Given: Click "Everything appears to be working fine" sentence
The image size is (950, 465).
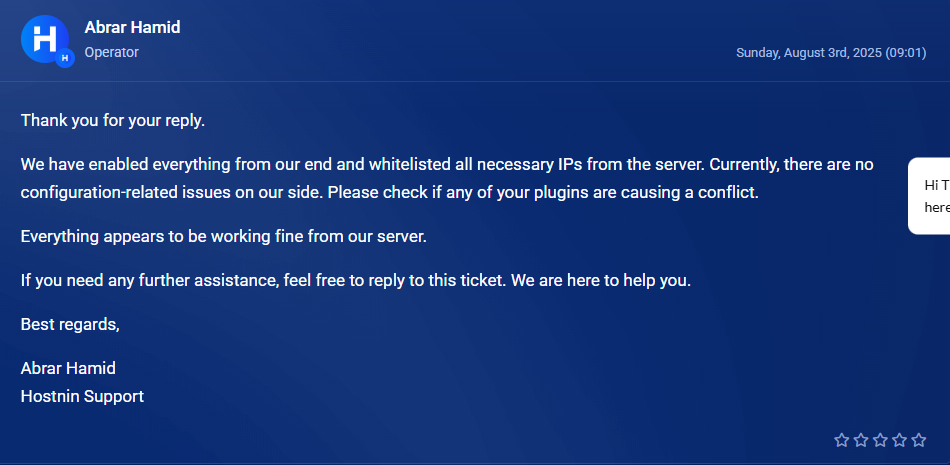Looking at the screenshot, I should (224, 236).
